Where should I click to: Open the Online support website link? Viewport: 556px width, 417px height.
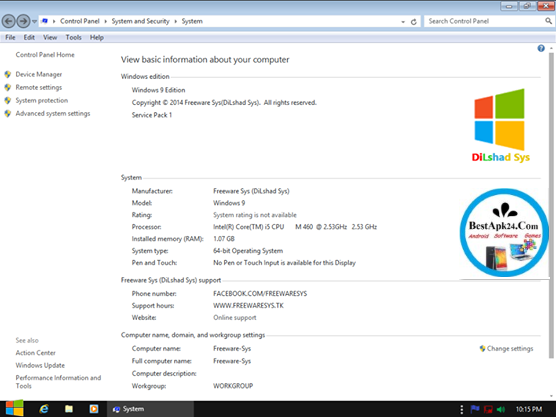click(x=235, y=318)
